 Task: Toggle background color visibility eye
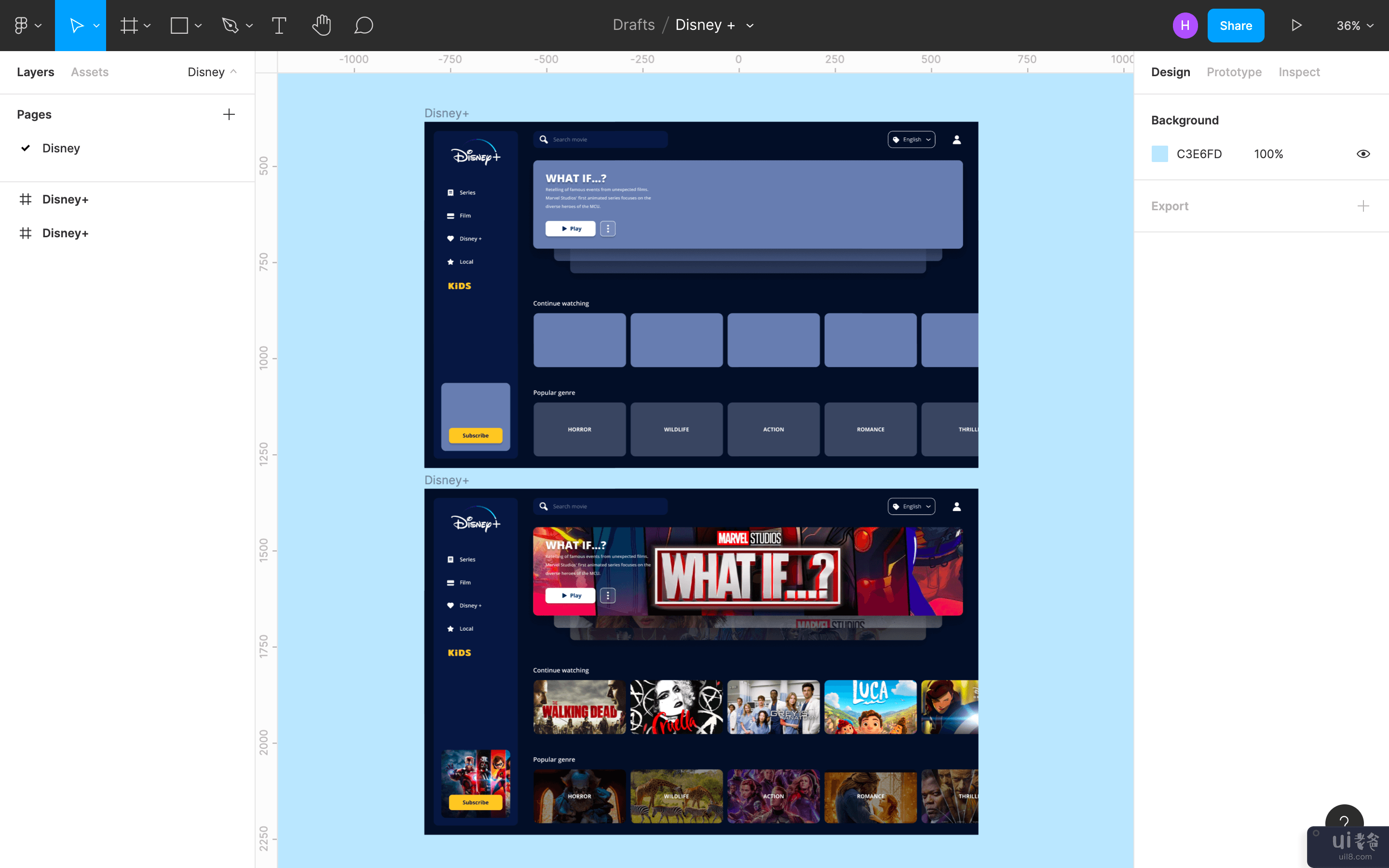1362,154
